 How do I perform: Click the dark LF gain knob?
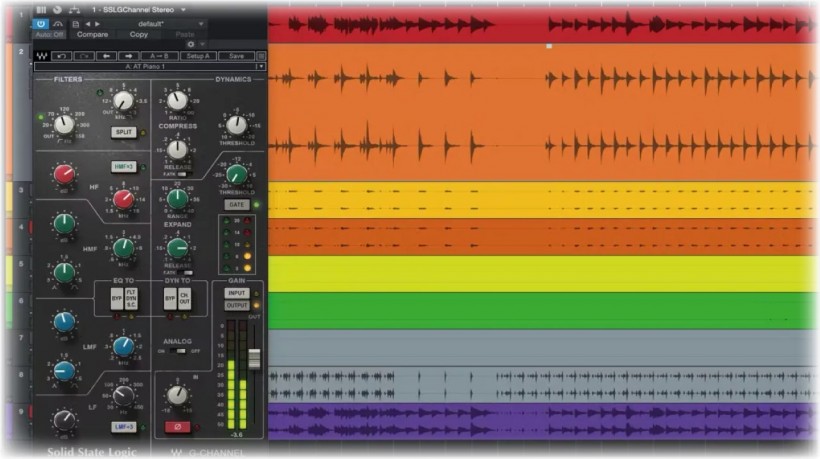(64, 420)
